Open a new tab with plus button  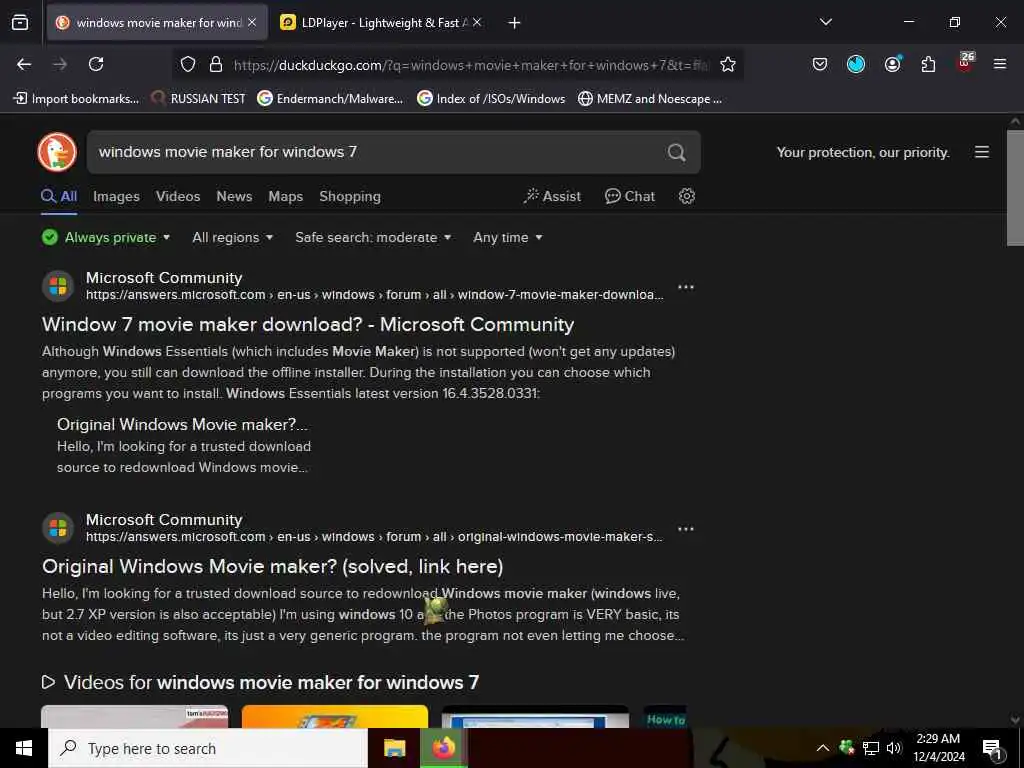pos(514,23)
